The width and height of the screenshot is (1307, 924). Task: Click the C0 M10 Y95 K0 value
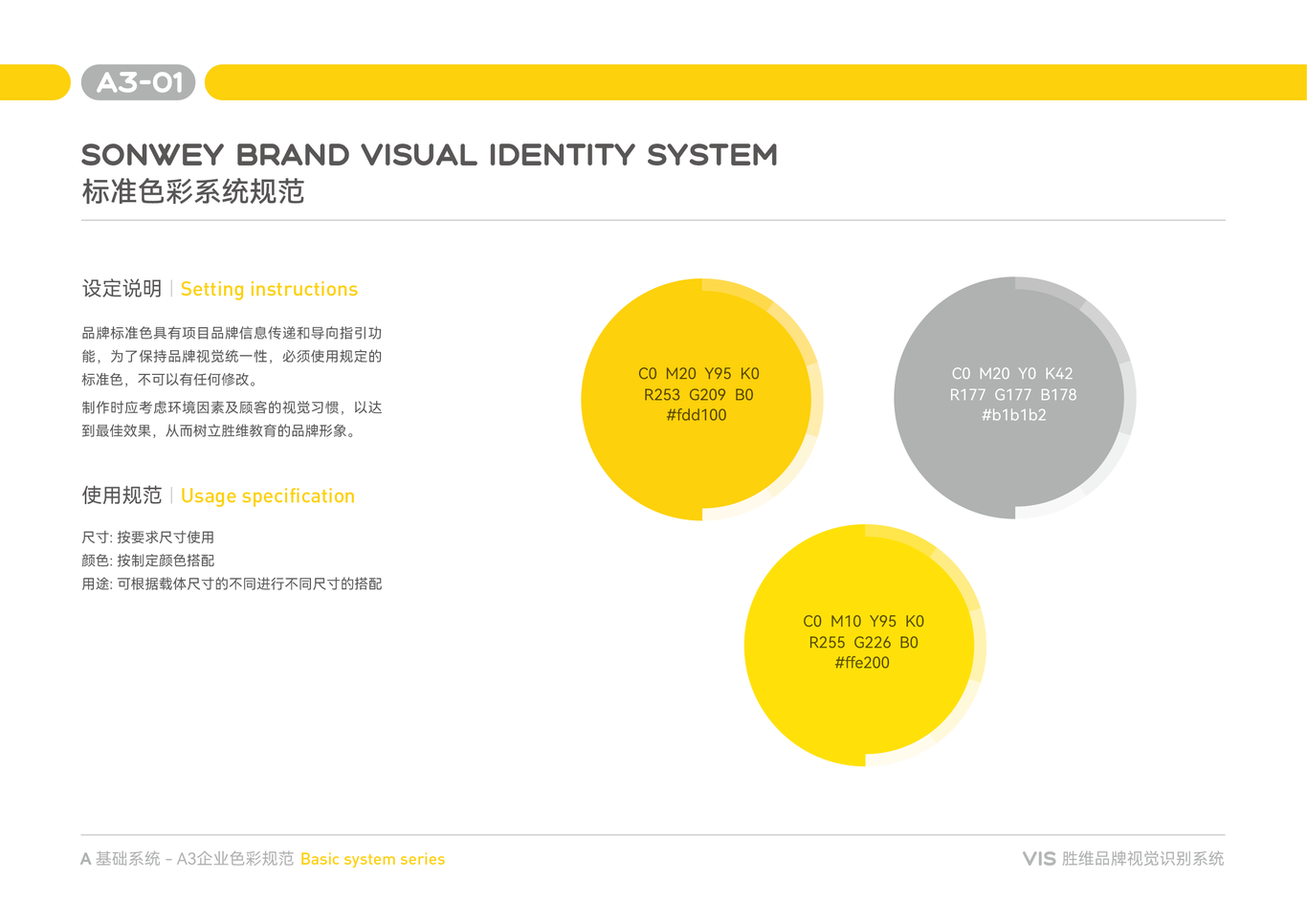[x=863, y=622]
